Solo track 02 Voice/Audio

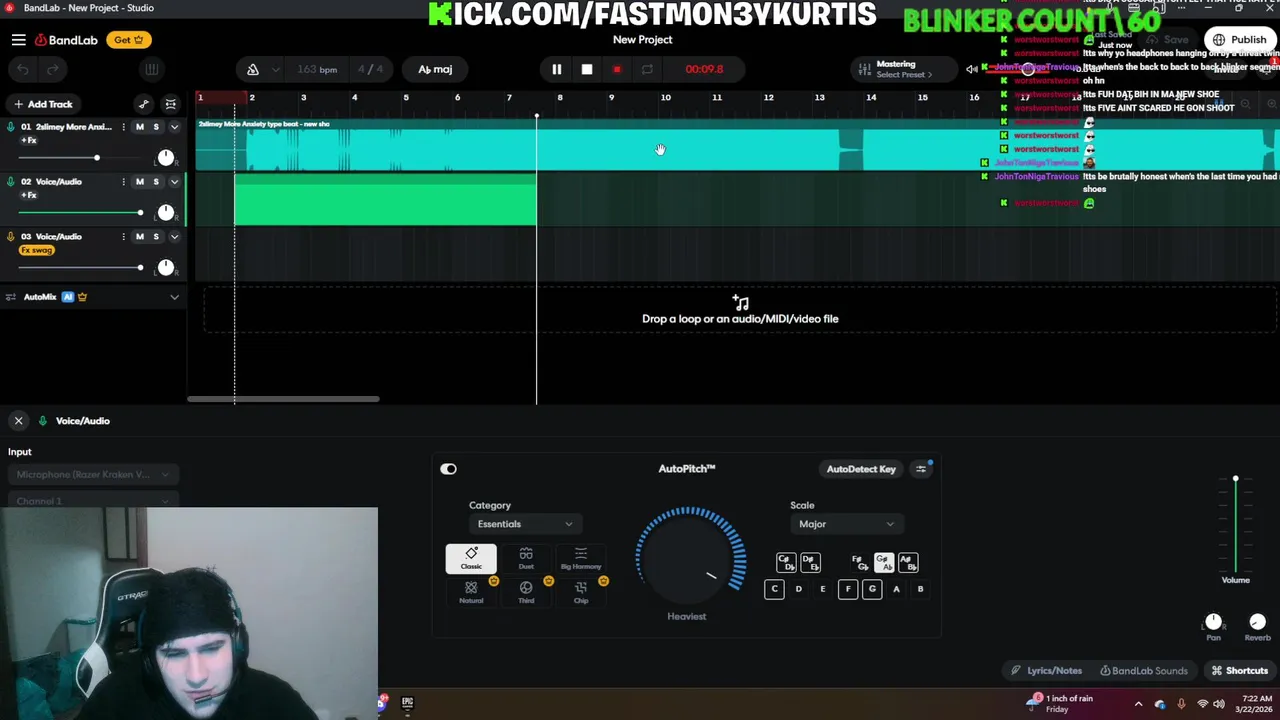(x=156, y=182)
